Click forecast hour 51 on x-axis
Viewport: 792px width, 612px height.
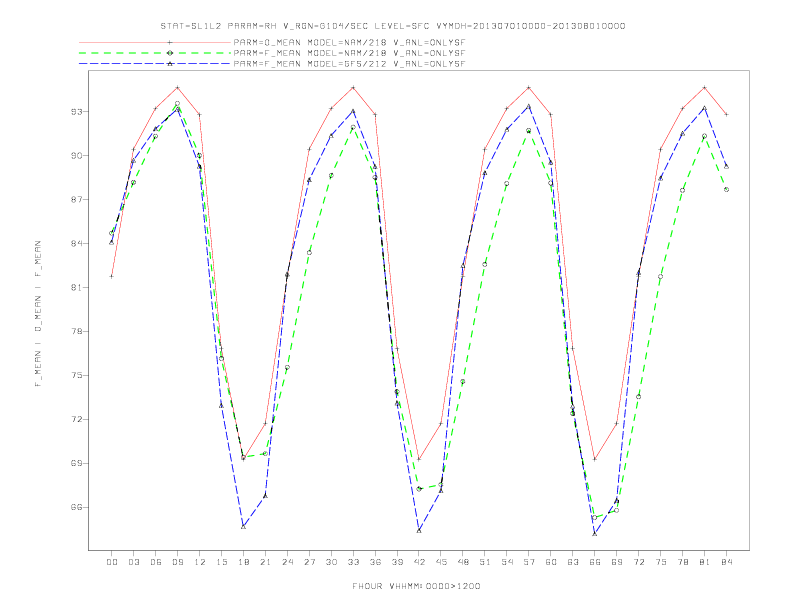tap(485, 562)
